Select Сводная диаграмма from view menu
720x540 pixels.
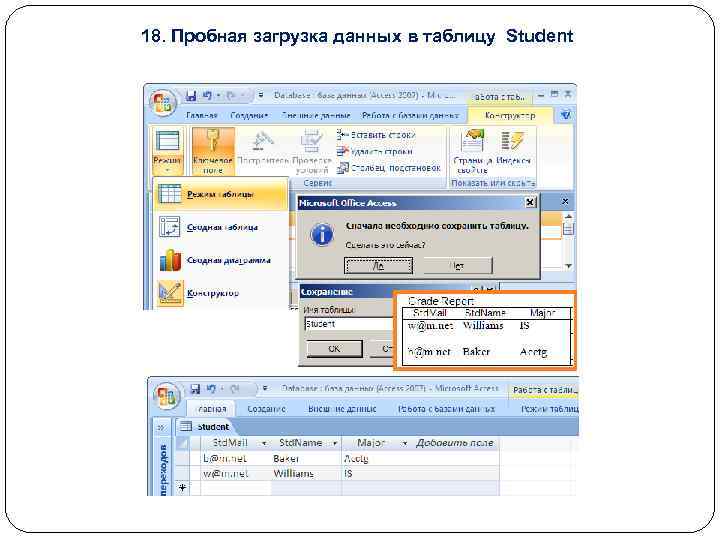pyautogui.click(x=221, y=260)
